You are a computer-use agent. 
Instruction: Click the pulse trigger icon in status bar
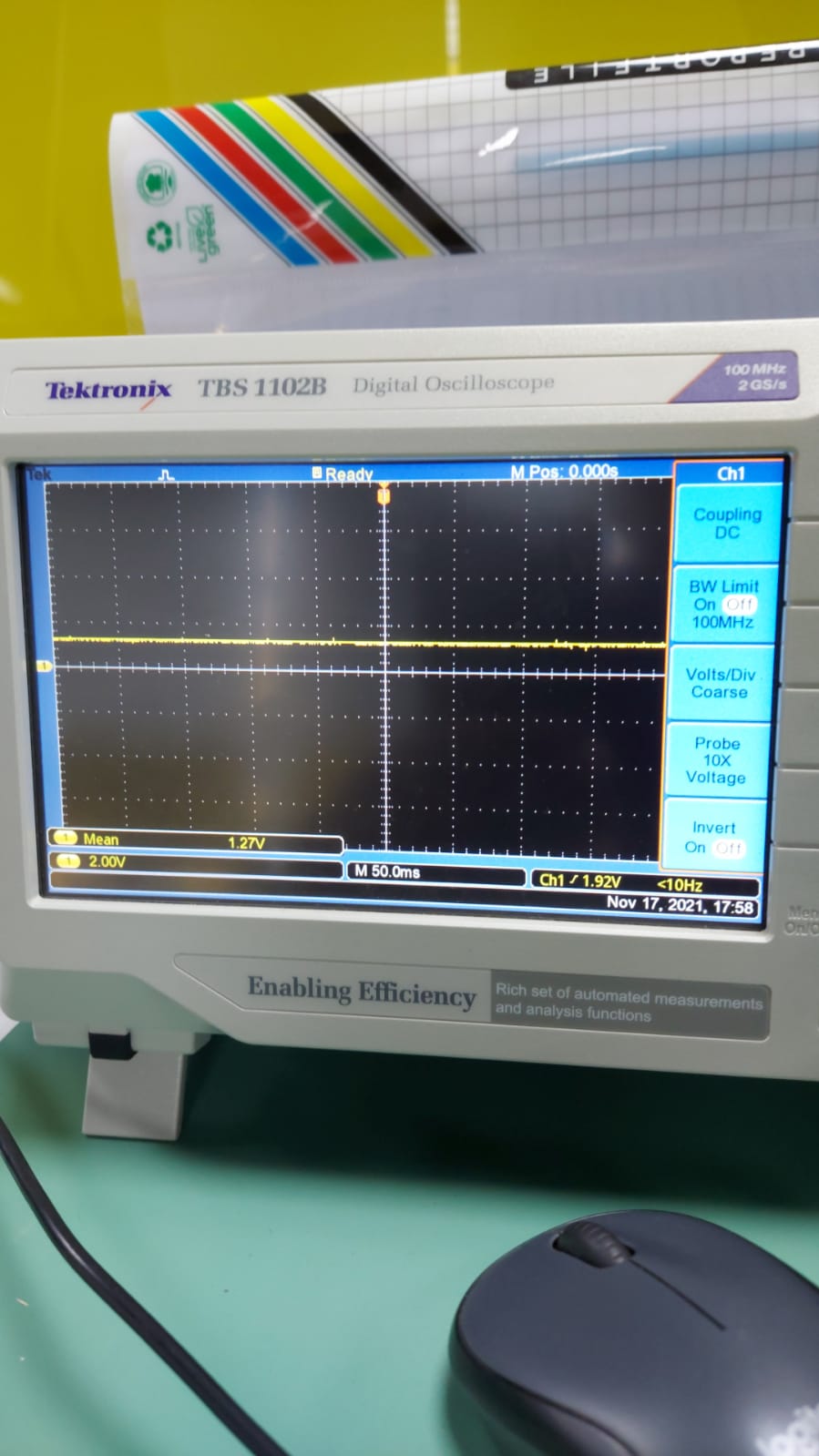pos(166,474)
